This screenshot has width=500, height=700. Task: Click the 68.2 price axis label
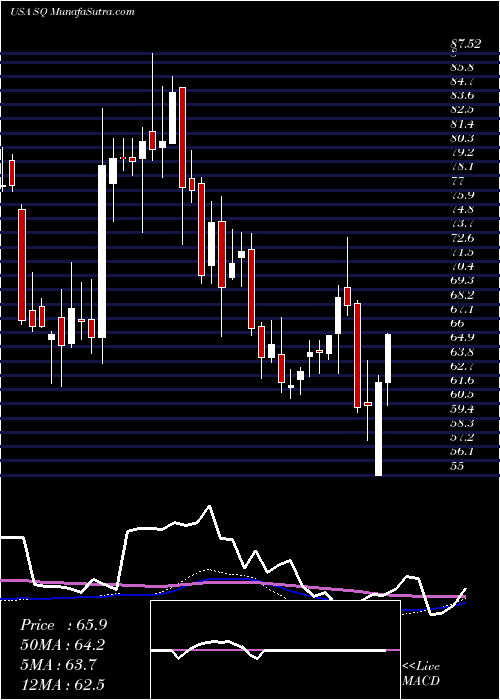point(463,295)
